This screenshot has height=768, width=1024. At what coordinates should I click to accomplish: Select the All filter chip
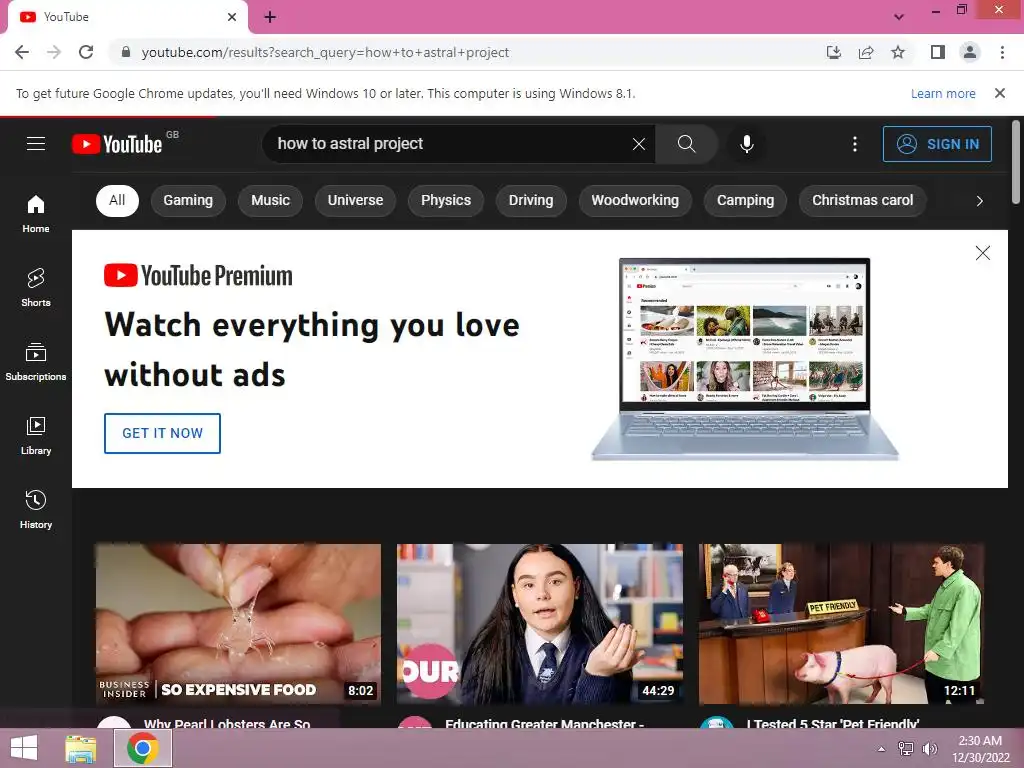[x=117, y=200]
